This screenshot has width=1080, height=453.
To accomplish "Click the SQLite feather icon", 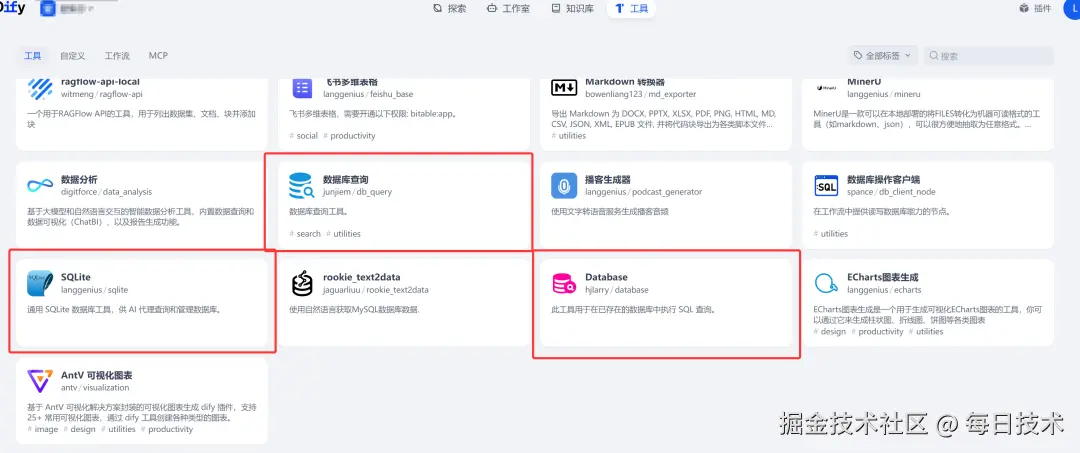I will point(40,283).
